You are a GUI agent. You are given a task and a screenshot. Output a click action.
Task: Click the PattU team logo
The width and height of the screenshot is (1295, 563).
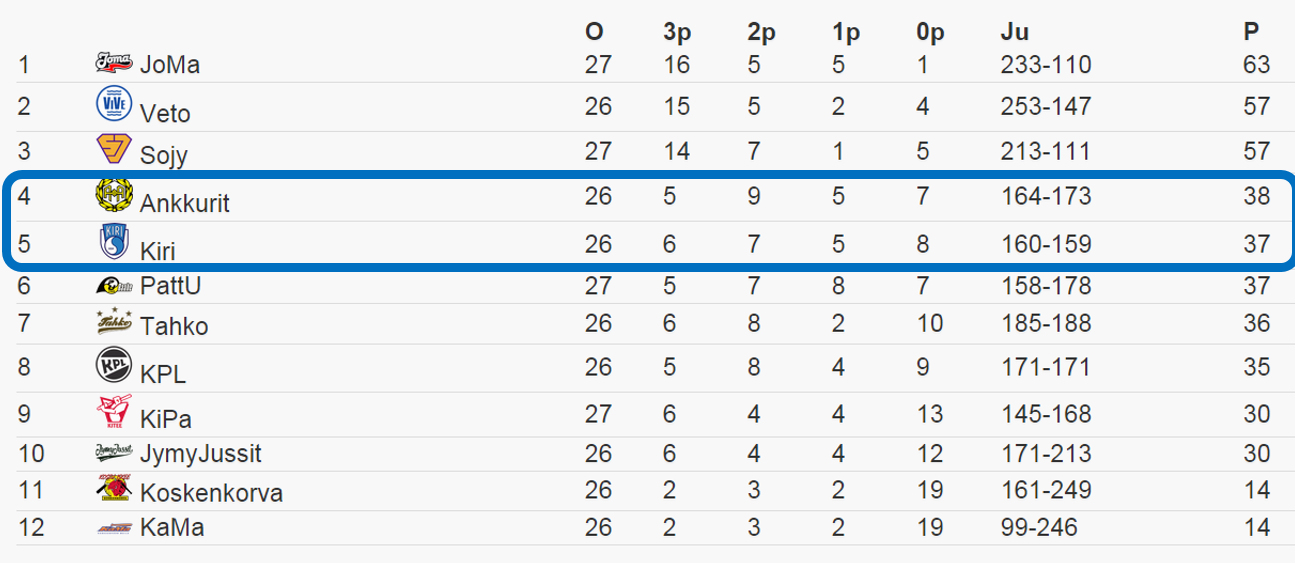tap(114, 286)
